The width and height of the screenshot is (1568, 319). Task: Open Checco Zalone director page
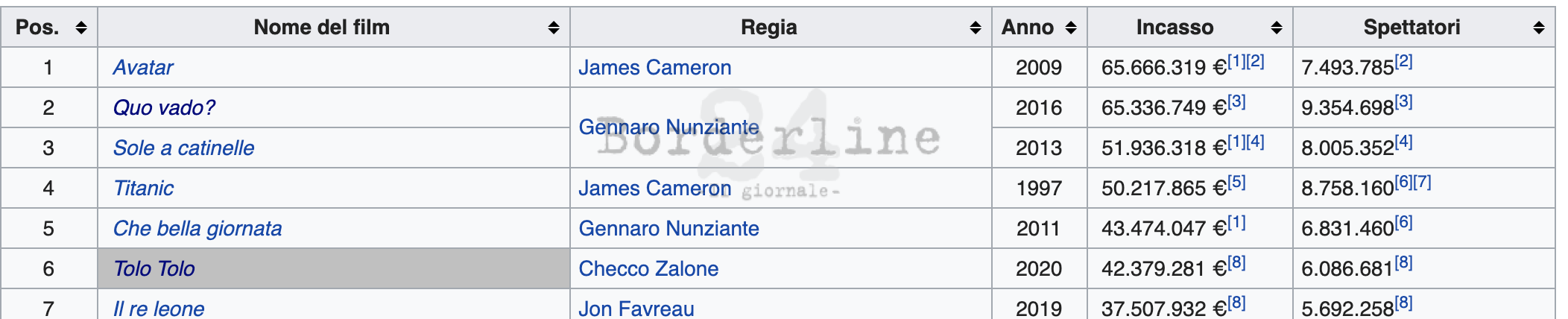[648, 269]
